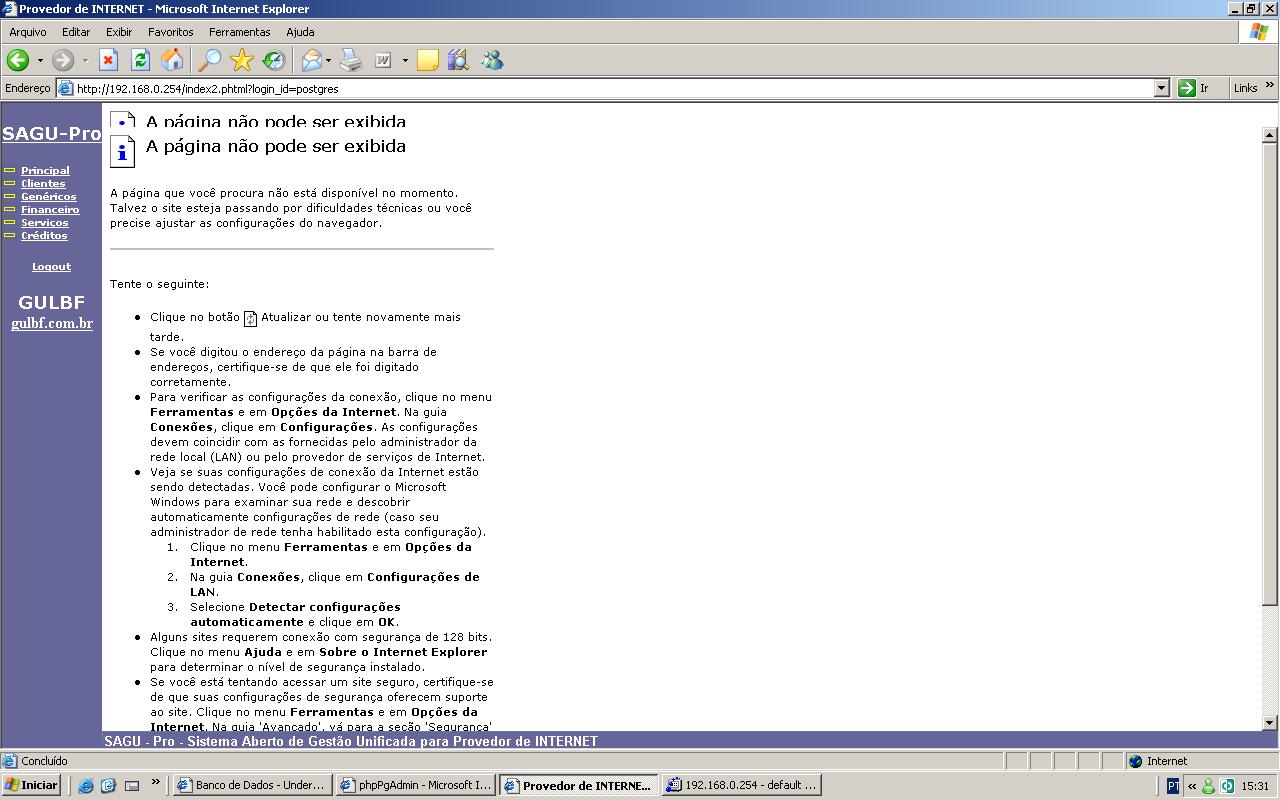Viewport: 1280px width, 800px height.
Task: Open the Clientes sidebar link
Action: (x=43, y=184)
